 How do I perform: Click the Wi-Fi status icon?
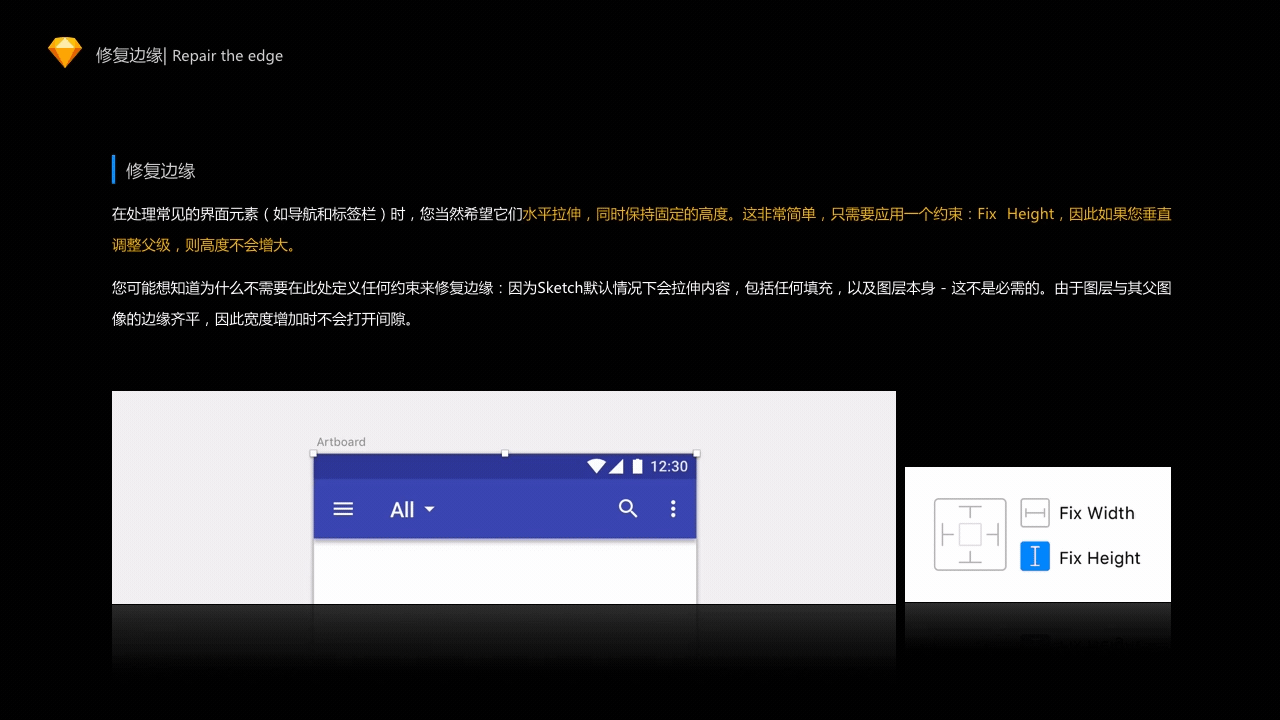(597, 466)
